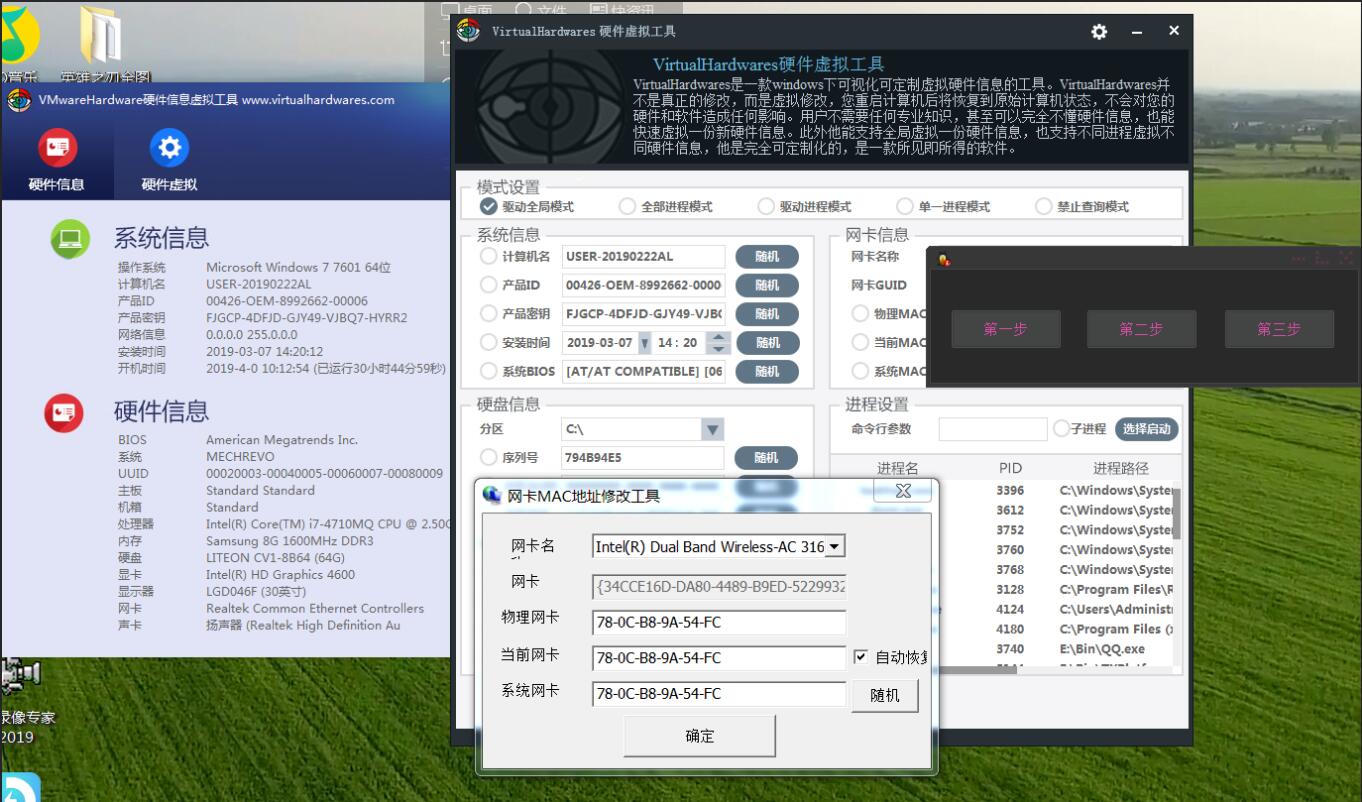
Task: Click the 命令行参数 input field
Action: pyautogui.click(x=993, y=429)
